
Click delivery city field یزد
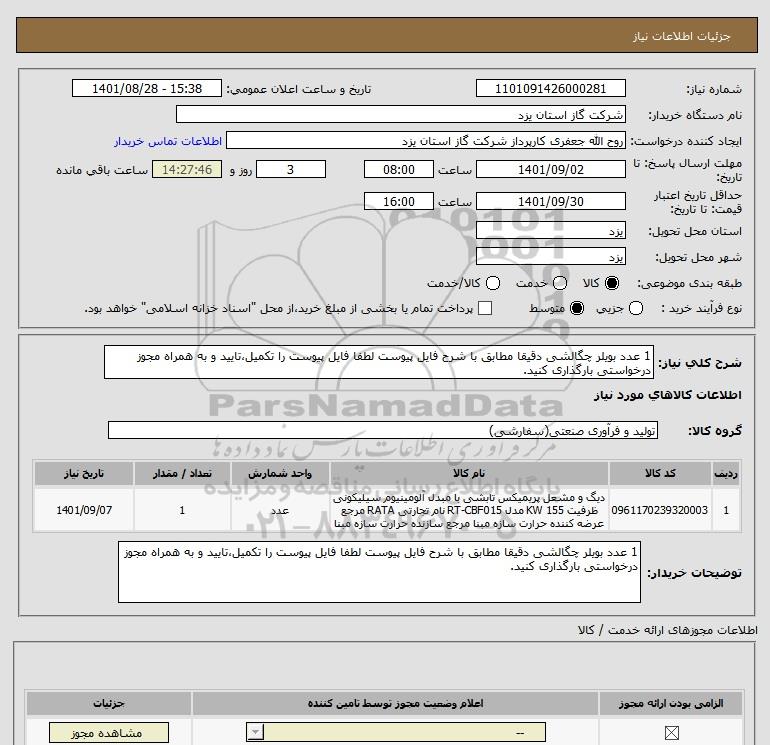(x=550, y=256)
